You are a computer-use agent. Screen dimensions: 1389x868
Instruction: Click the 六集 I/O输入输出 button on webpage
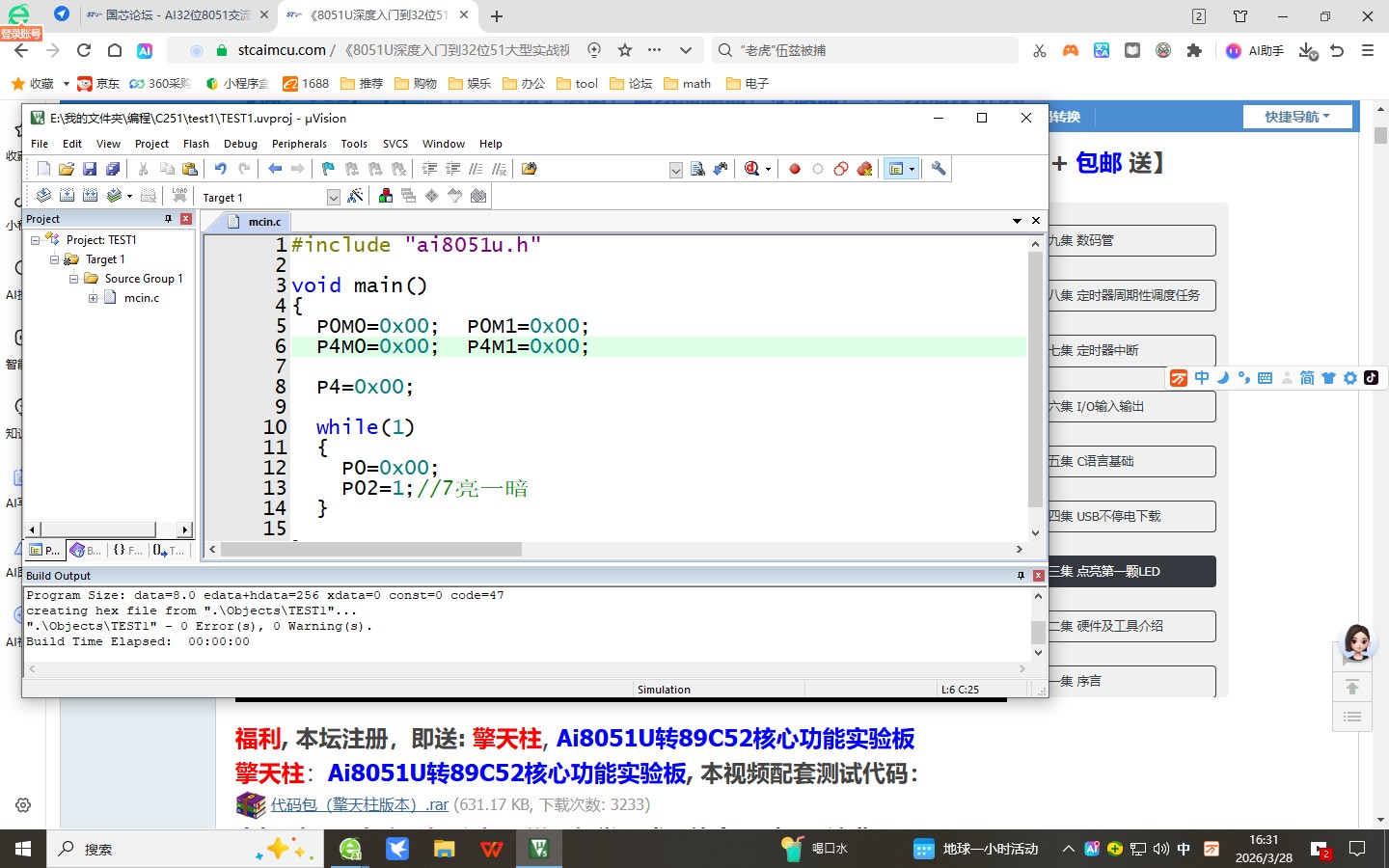1130,406
